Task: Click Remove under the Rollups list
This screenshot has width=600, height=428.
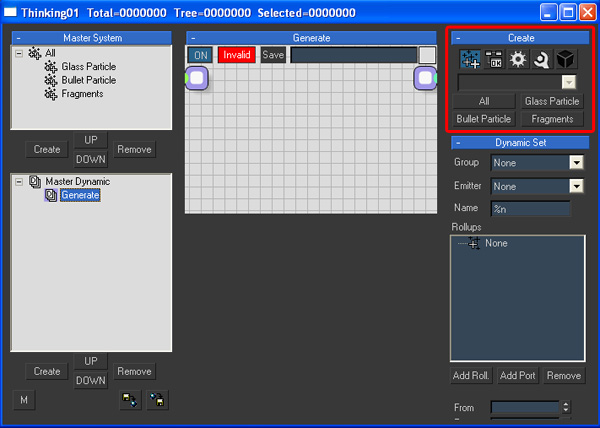Action: pos(564,376)
